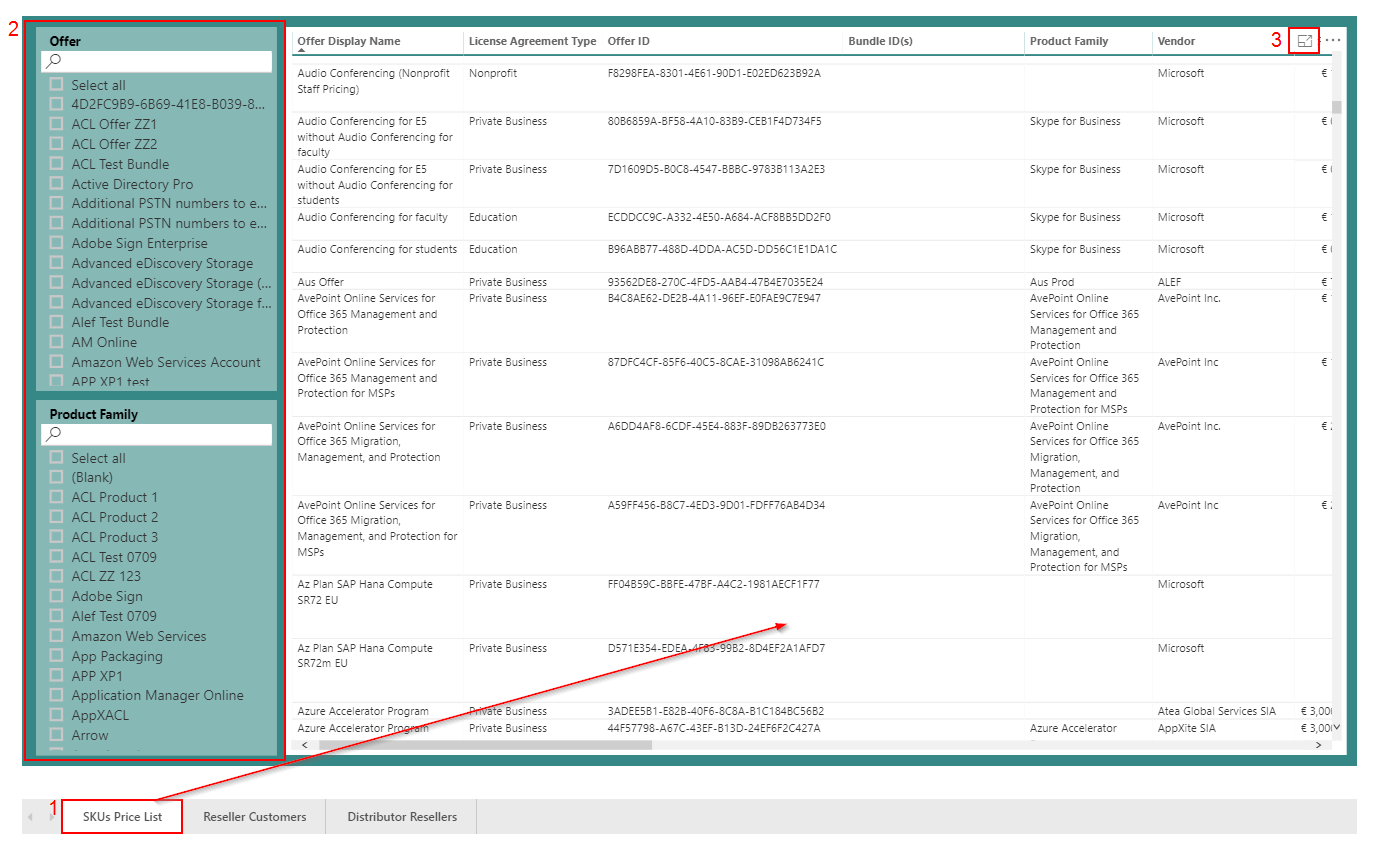Screen dimensions: 1374x852
Task: Click the search magnifier in the Product Family slicer
Action: [x=55, y=435]
